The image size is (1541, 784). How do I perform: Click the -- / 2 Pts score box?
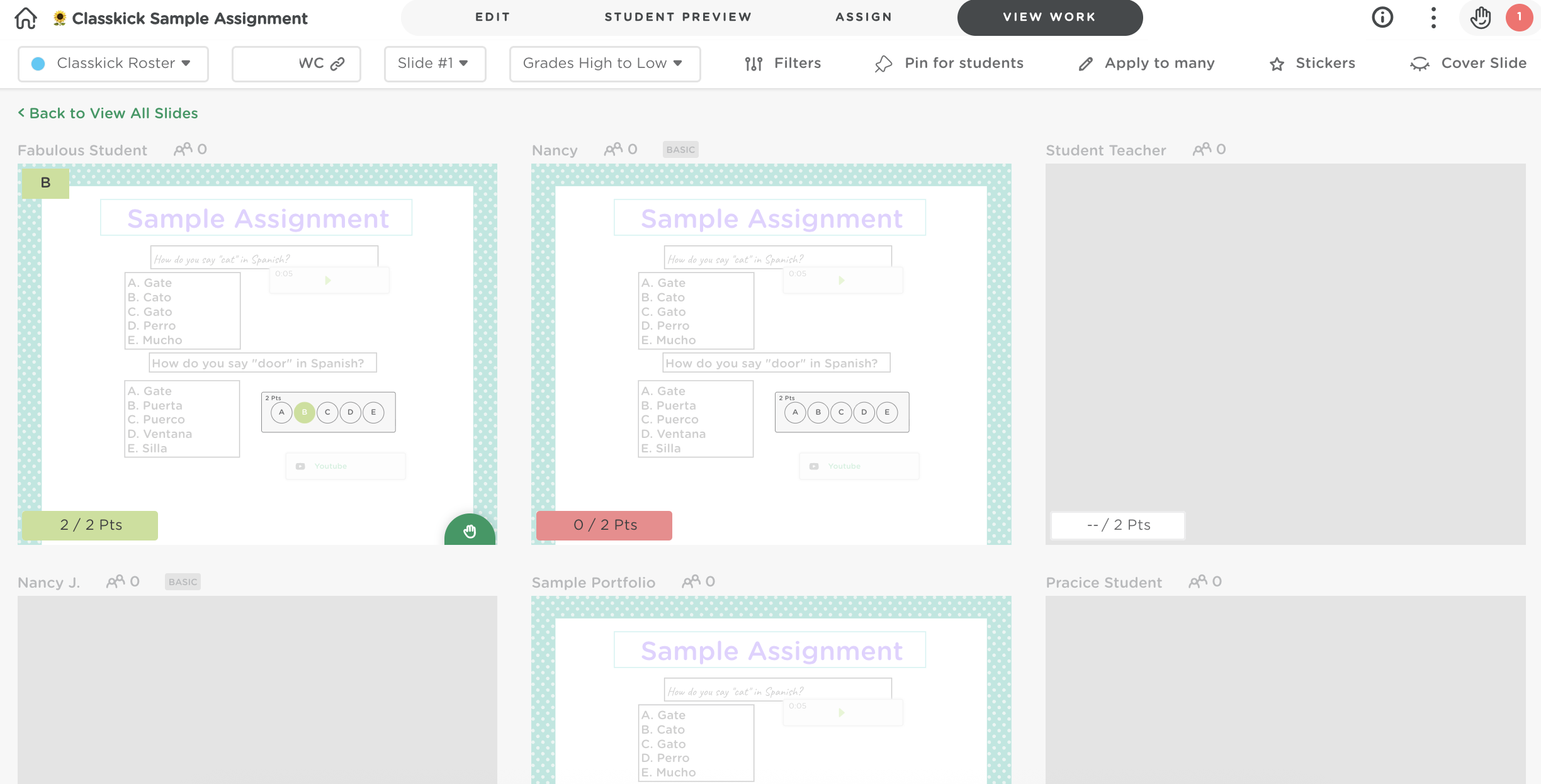click(x=1118, y=525)
